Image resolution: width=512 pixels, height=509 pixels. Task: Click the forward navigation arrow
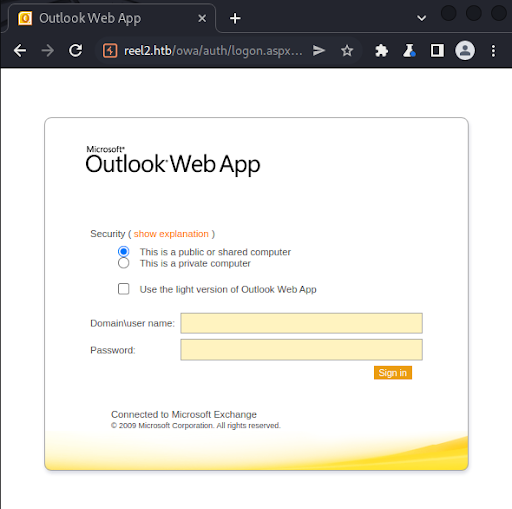point(48,51)
